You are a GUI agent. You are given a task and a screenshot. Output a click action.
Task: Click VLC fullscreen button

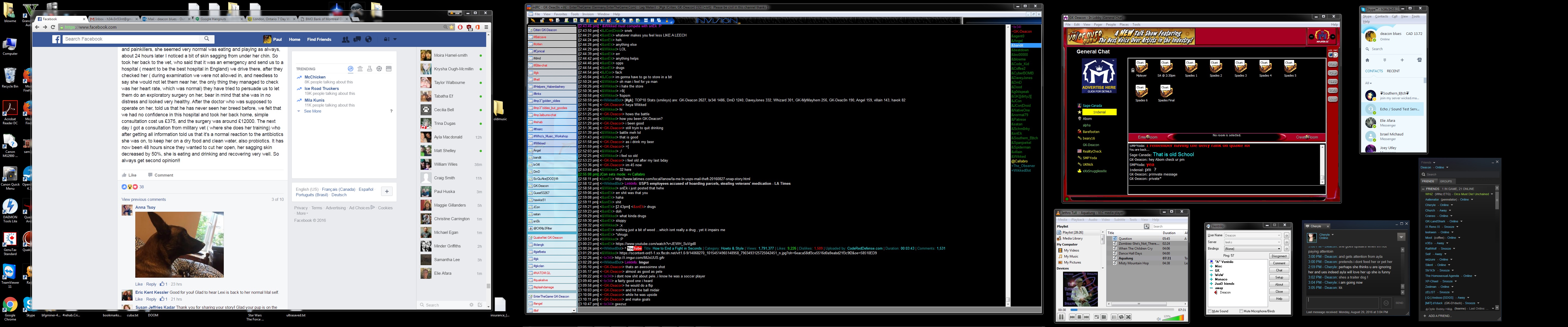[1097, 317]
